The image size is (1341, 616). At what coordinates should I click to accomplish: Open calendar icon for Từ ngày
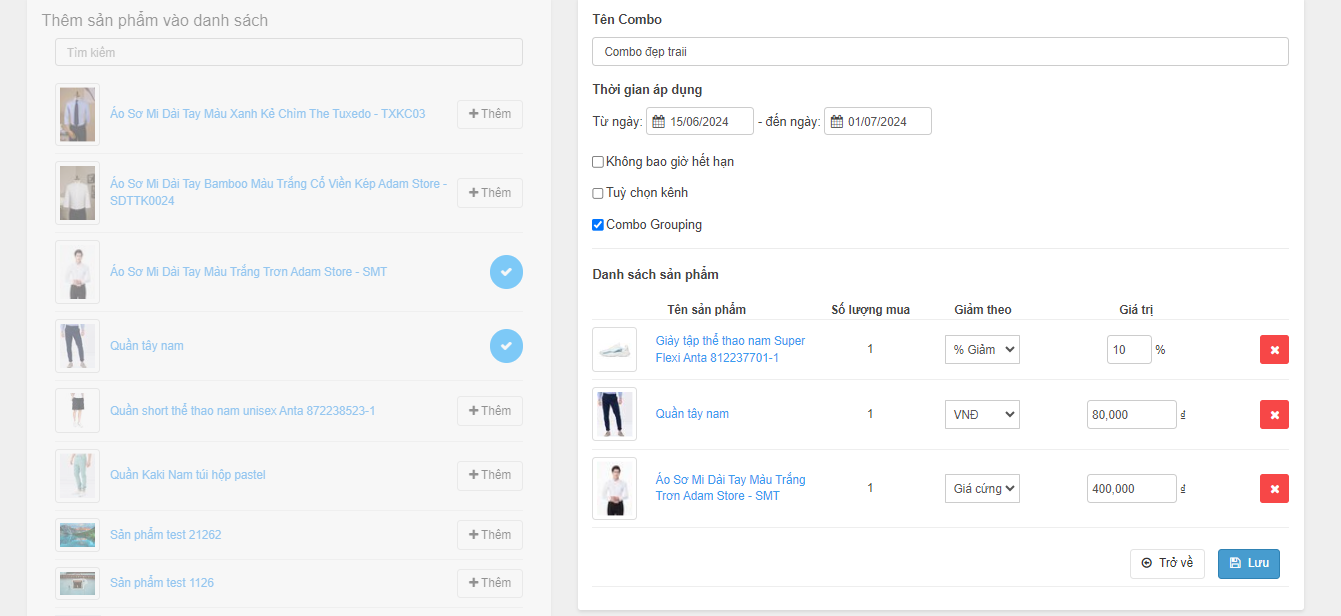(658, 122)
